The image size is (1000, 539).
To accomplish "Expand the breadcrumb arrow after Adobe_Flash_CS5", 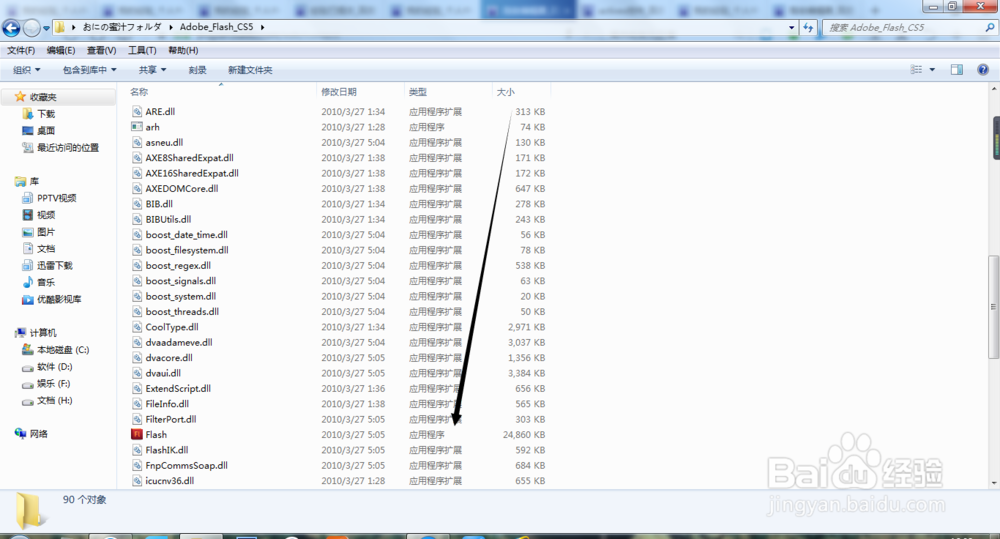I will (262, 27).
